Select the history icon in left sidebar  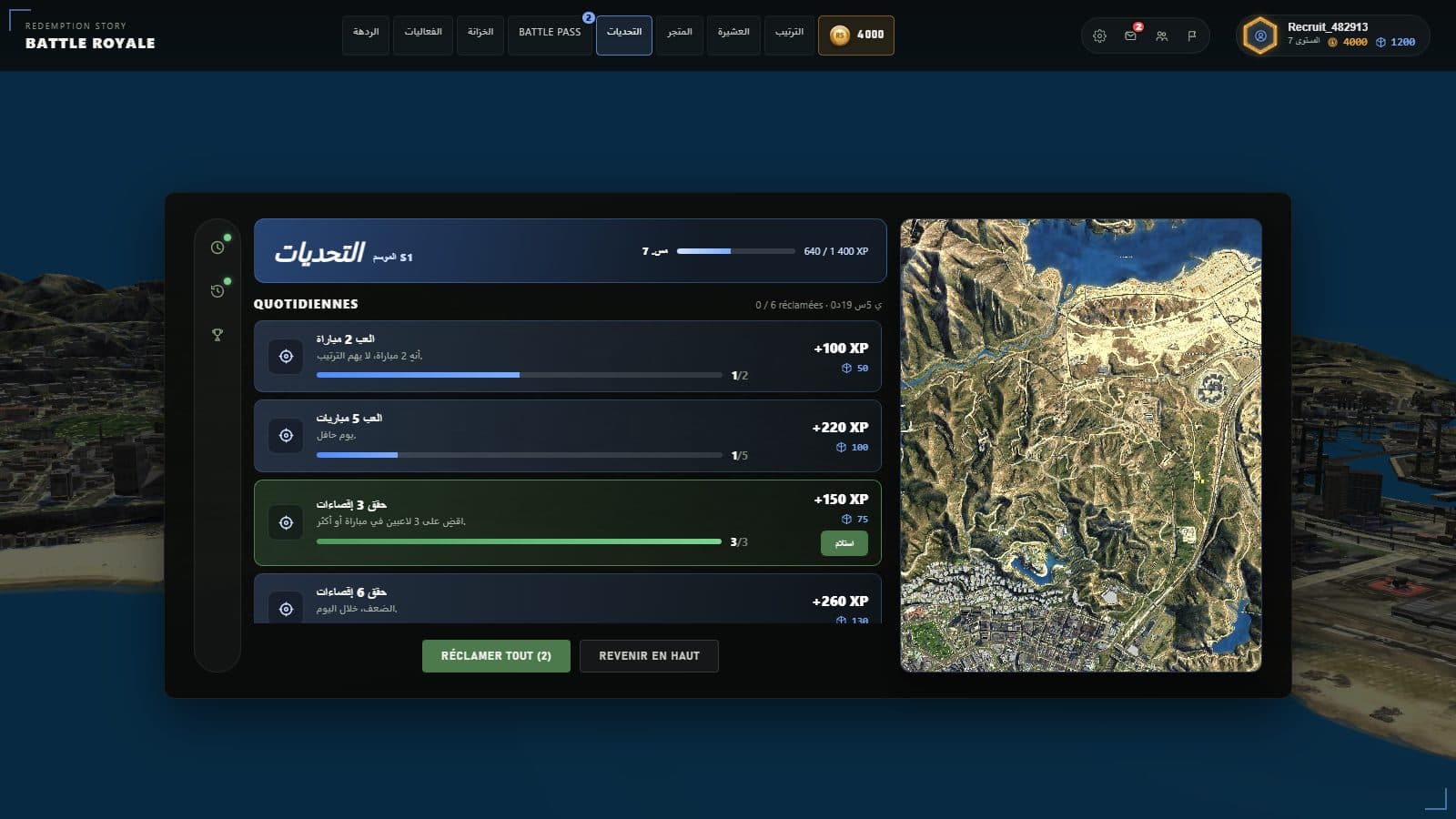(x=217, y=291)
